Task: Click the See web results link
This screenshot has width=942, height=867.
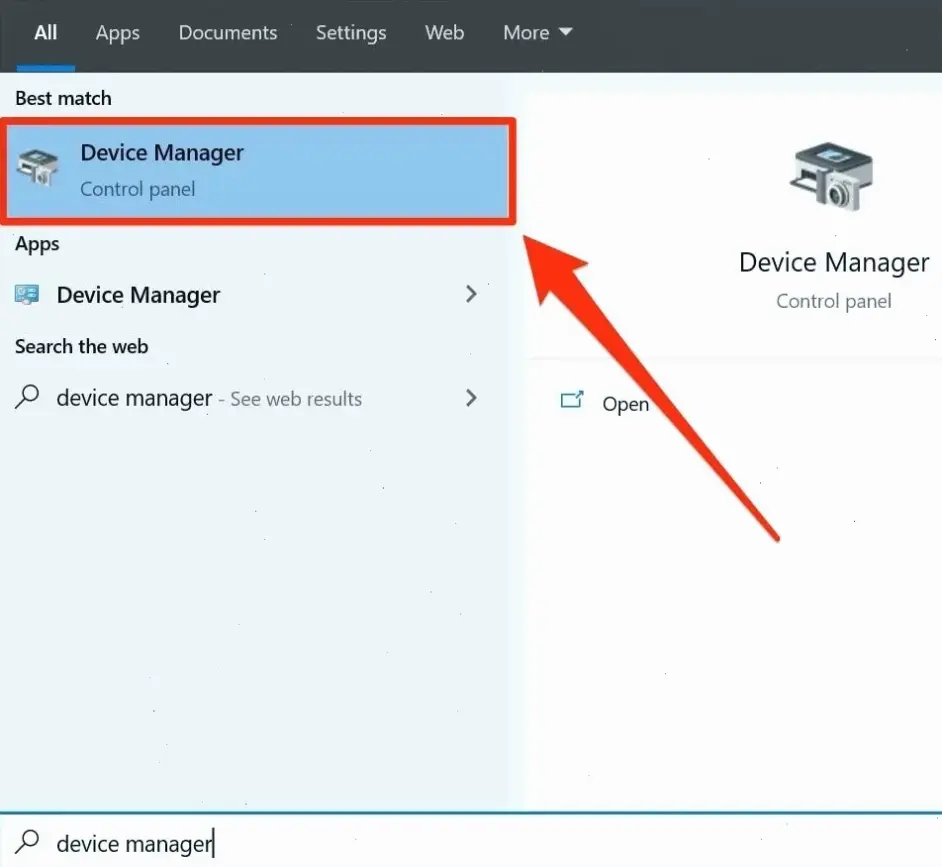Action: click(296, 399)
